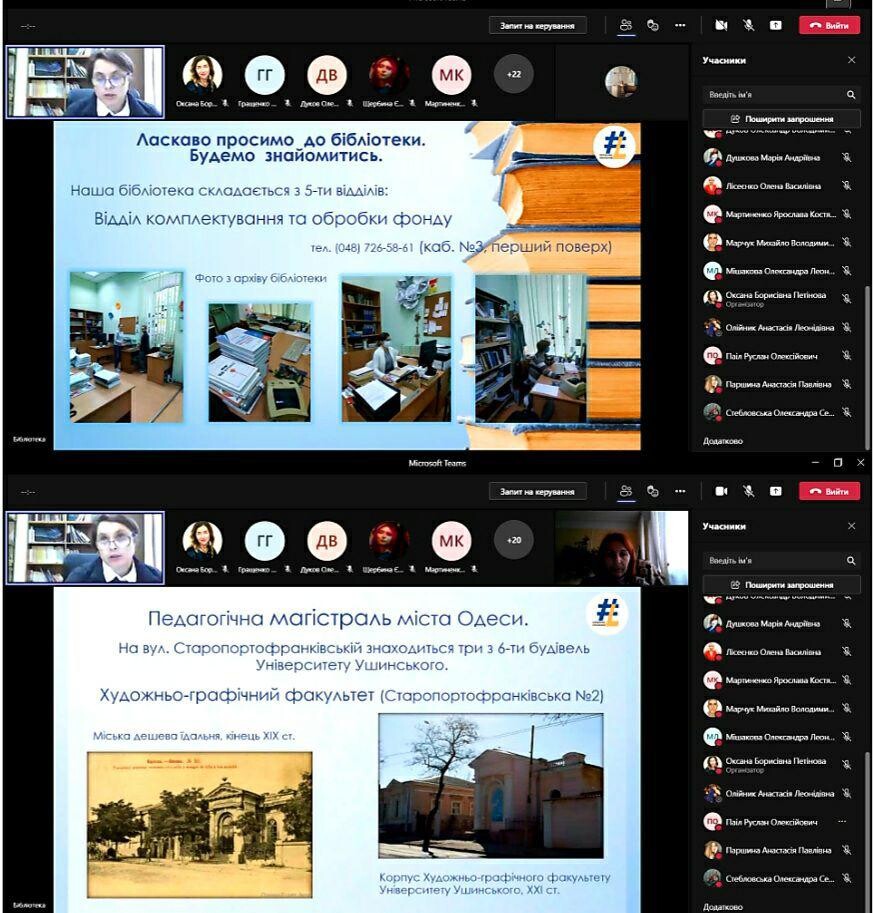Open more actions menu in Odesa slide window
Viewport: 873px width, 913px height.
(680, 491)
